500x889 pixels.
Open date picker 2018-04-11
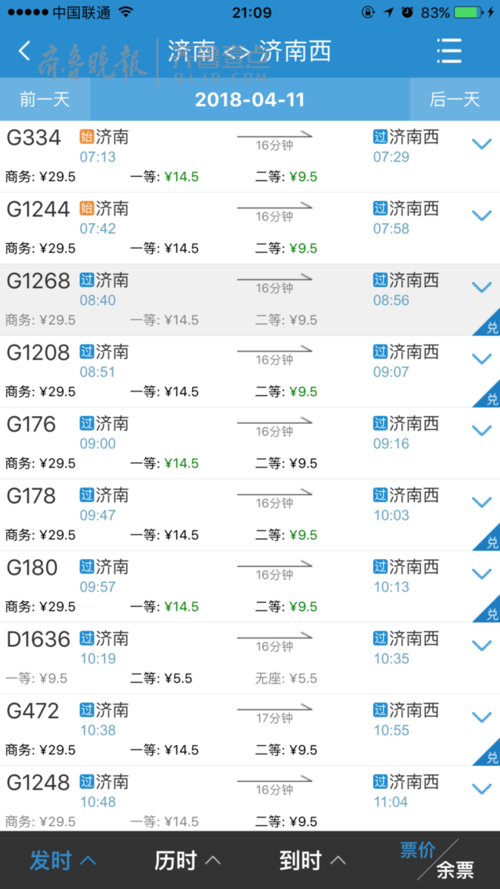coord(249,99)
